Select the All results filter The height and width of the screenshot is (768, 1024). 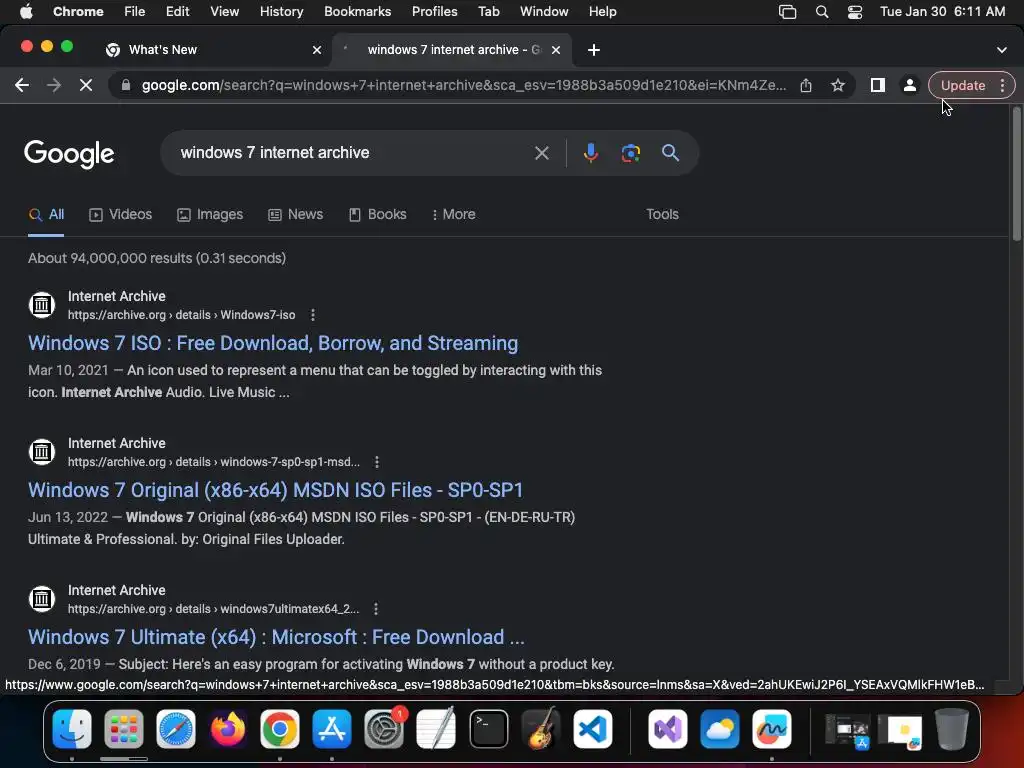46,215
